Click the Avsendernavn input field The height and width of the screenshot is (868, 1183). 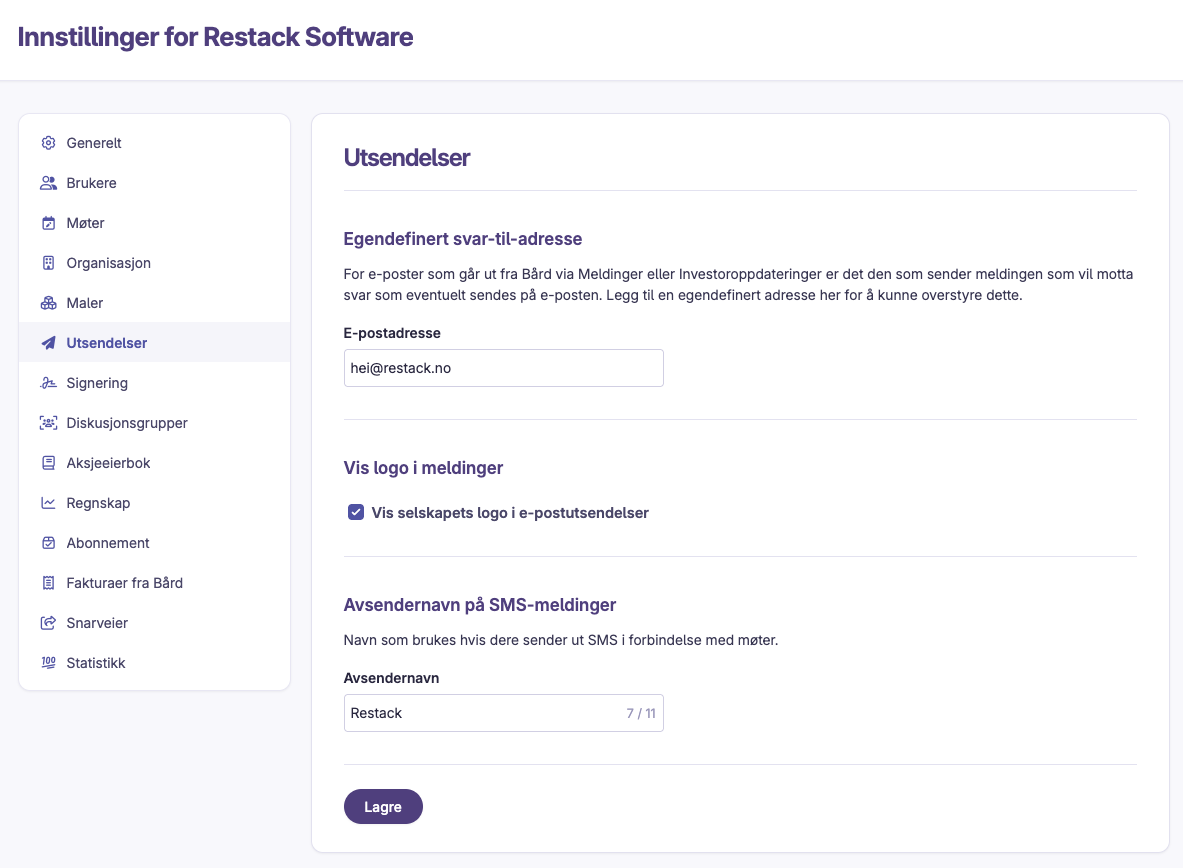tap(503, 713)
